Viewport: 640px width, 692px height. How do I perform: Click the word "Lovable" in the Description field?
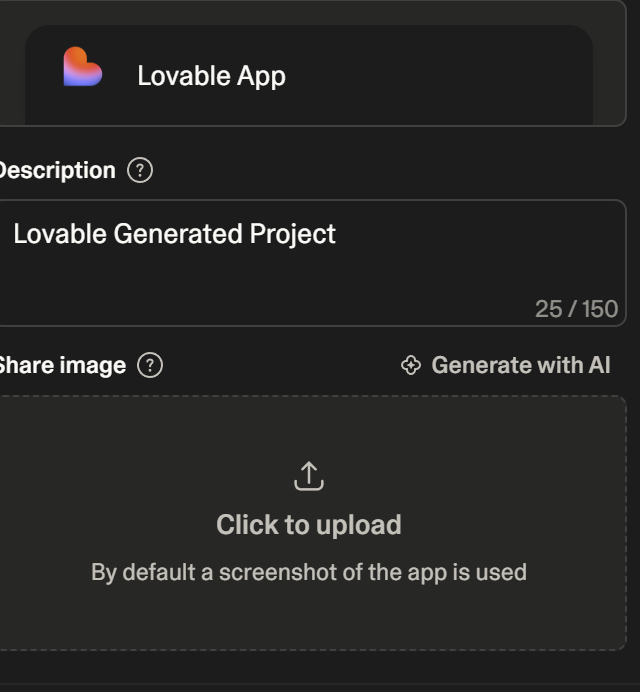click(58, 235)
